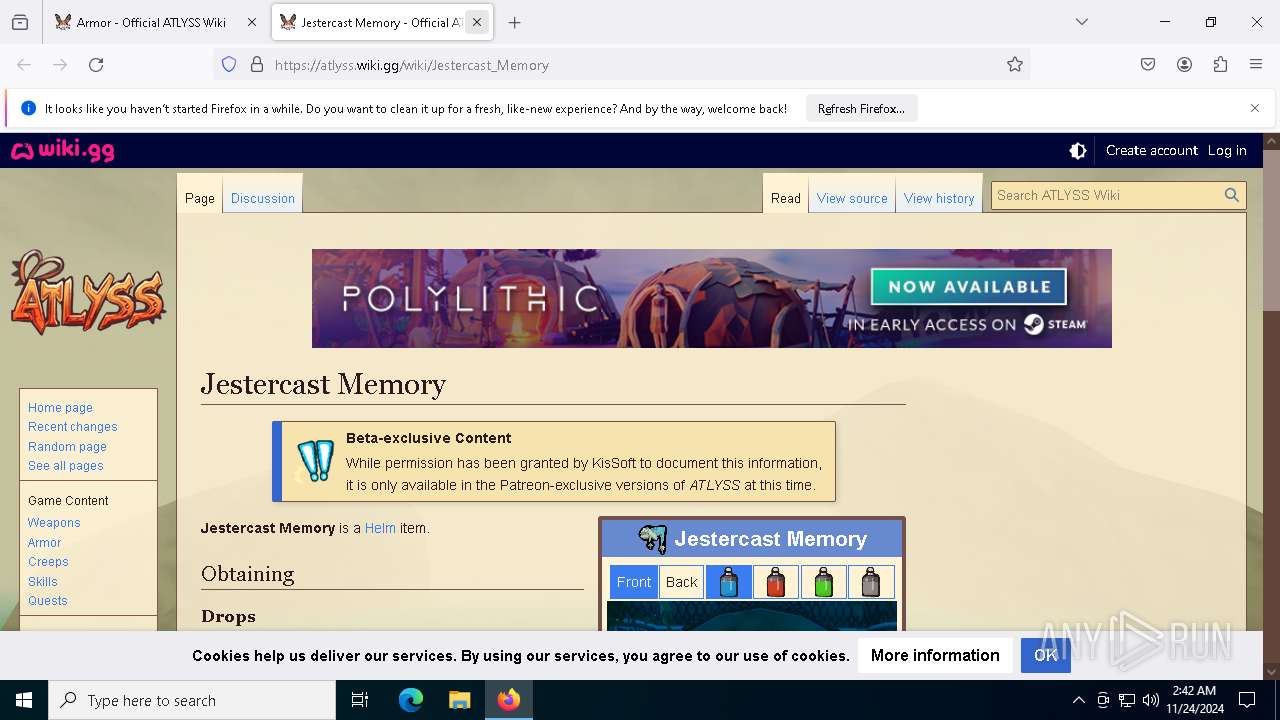
Task: Open Task View on the taskbar
Action: 360,700
